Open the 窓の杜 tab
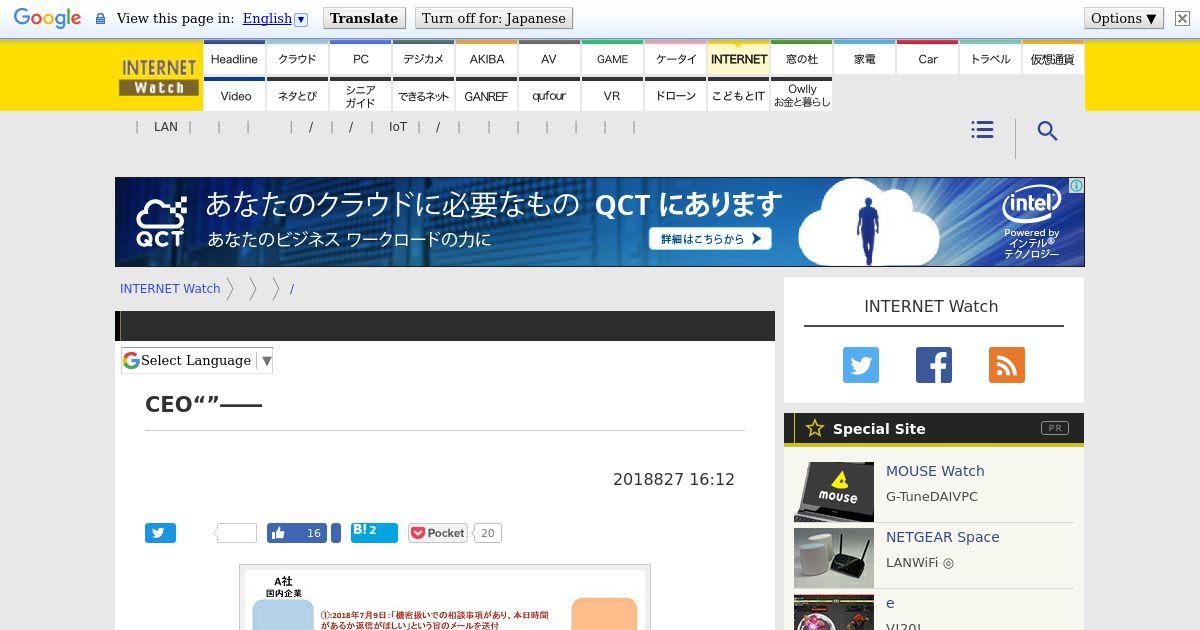Image resolution: width=1200 pixels, height=630 pixels. [x=802, y=58]
